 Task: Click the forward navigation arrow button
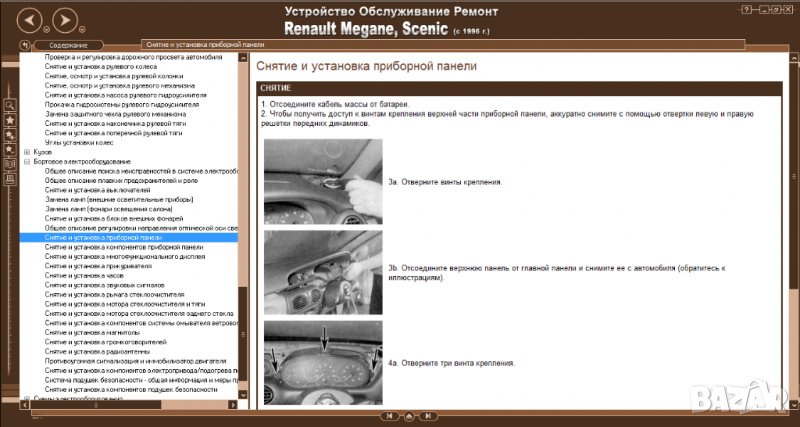[62, 18]
